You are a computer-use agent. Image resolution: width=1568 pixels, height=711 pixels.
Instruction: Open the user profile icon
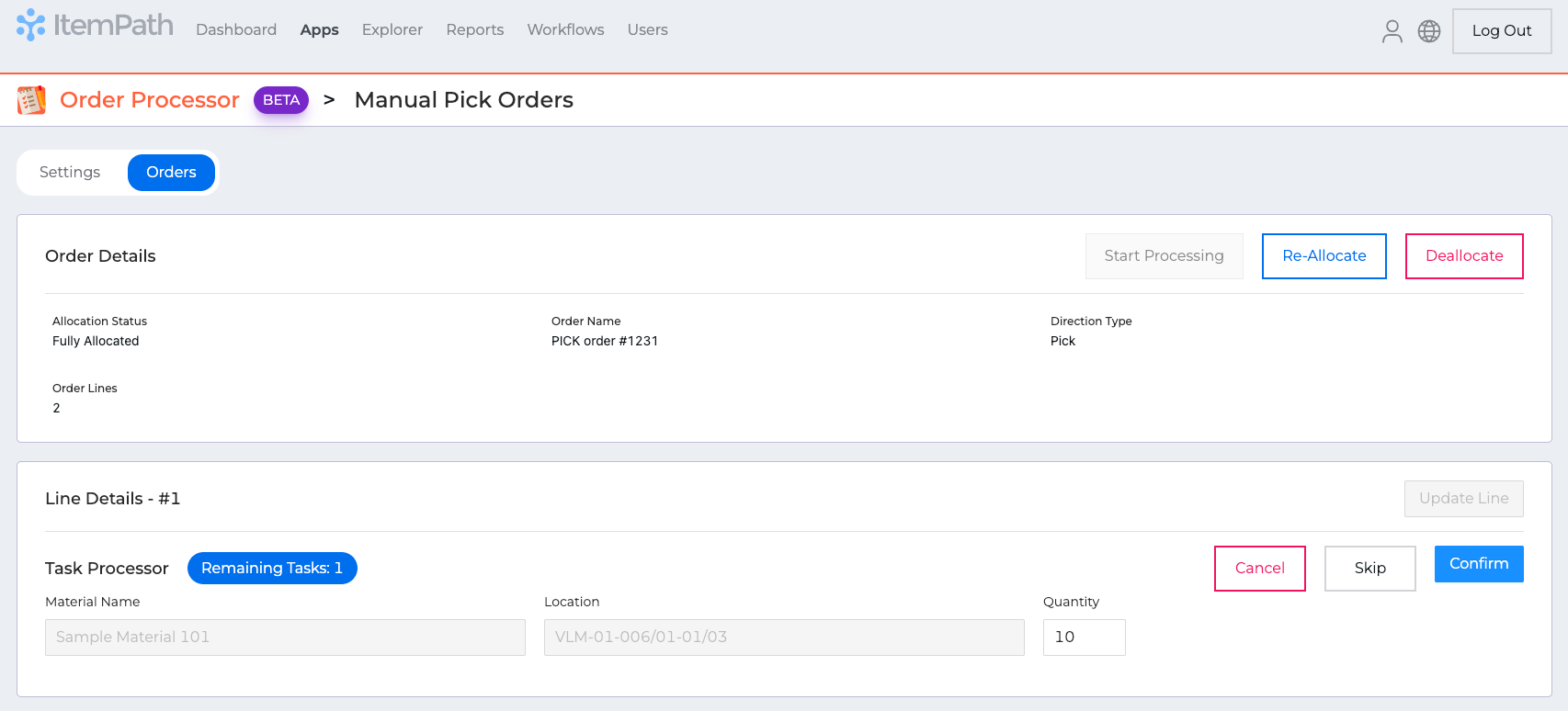tap(1392, 31)
